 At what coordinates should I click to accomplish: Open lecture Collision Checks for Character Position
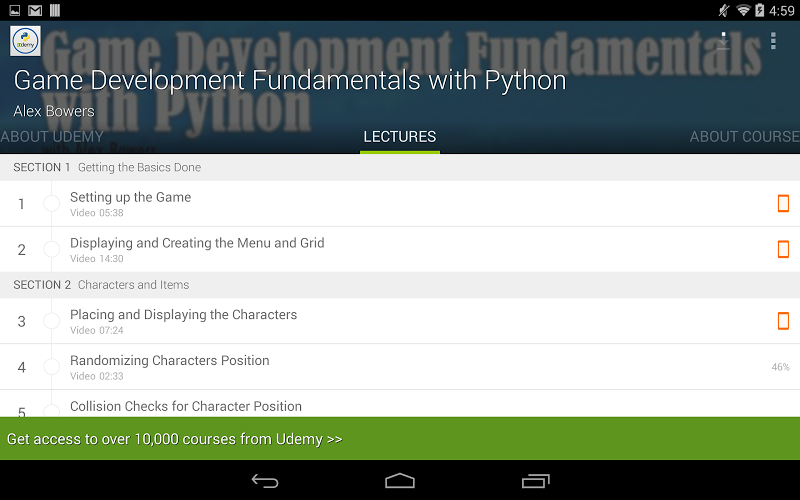pos(400,404)
